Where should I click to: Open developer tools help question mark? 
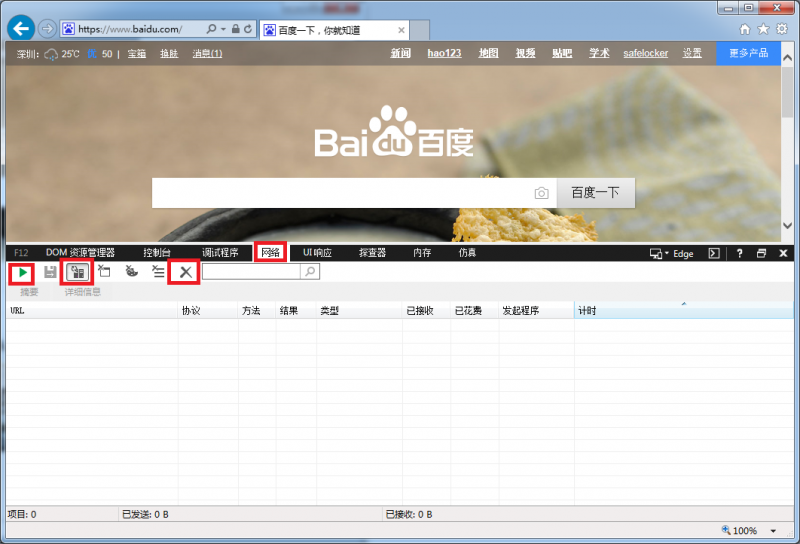pos(739,253)
